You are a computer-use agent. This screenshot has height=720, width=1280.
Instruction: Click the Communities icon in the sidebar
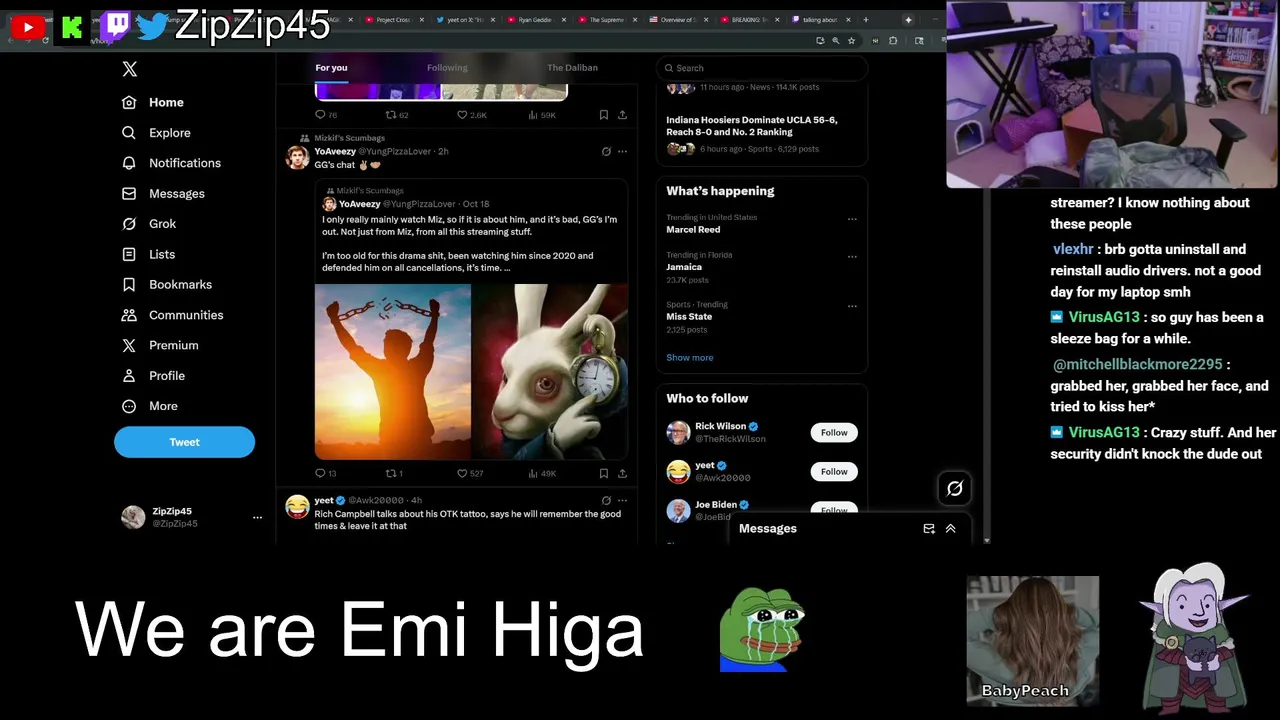[x=129, y=315]
